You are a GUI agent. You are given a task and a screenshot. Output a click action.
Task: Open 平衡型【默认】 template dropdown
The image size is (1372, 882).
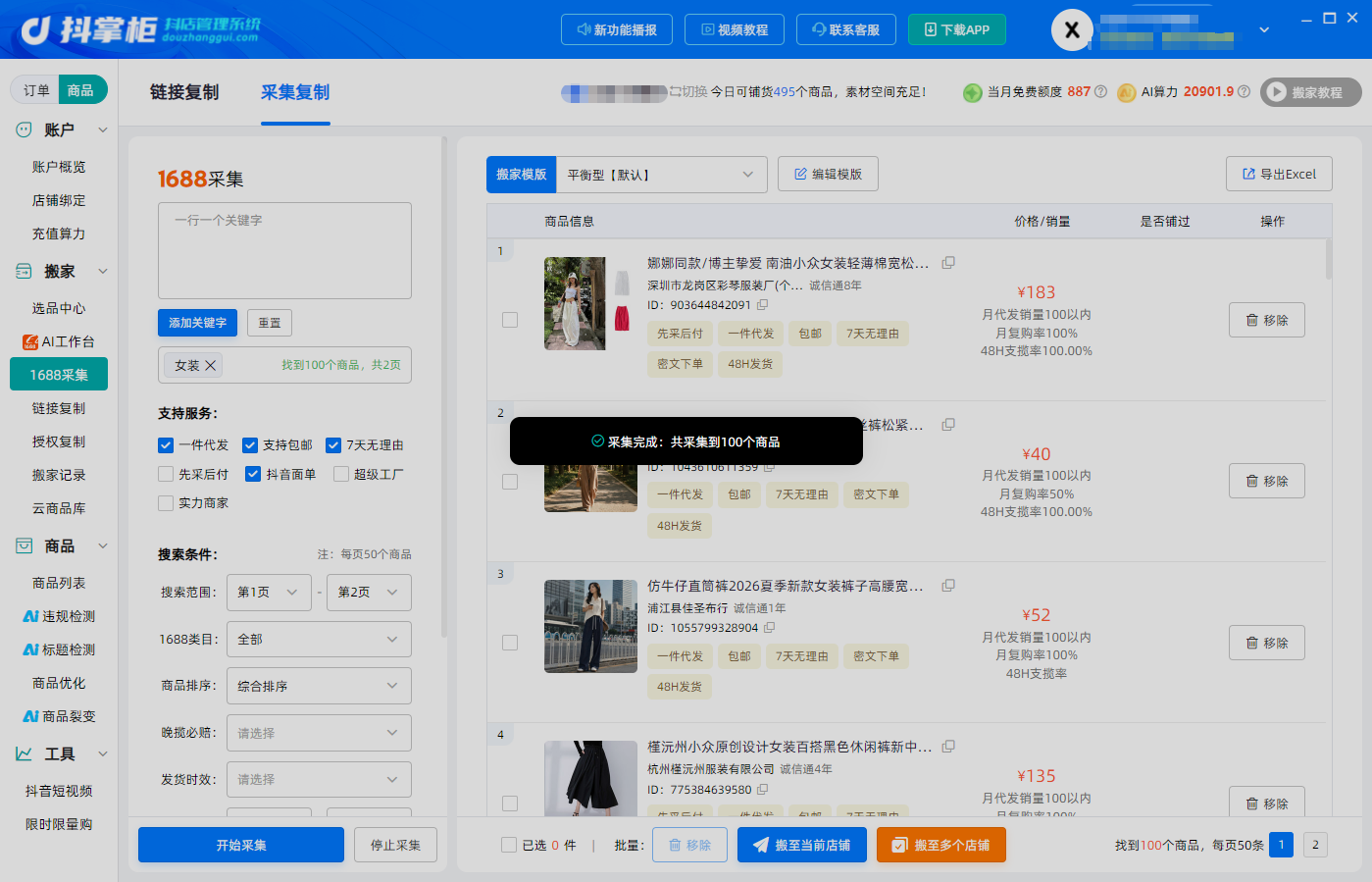[x=661, y=175]
